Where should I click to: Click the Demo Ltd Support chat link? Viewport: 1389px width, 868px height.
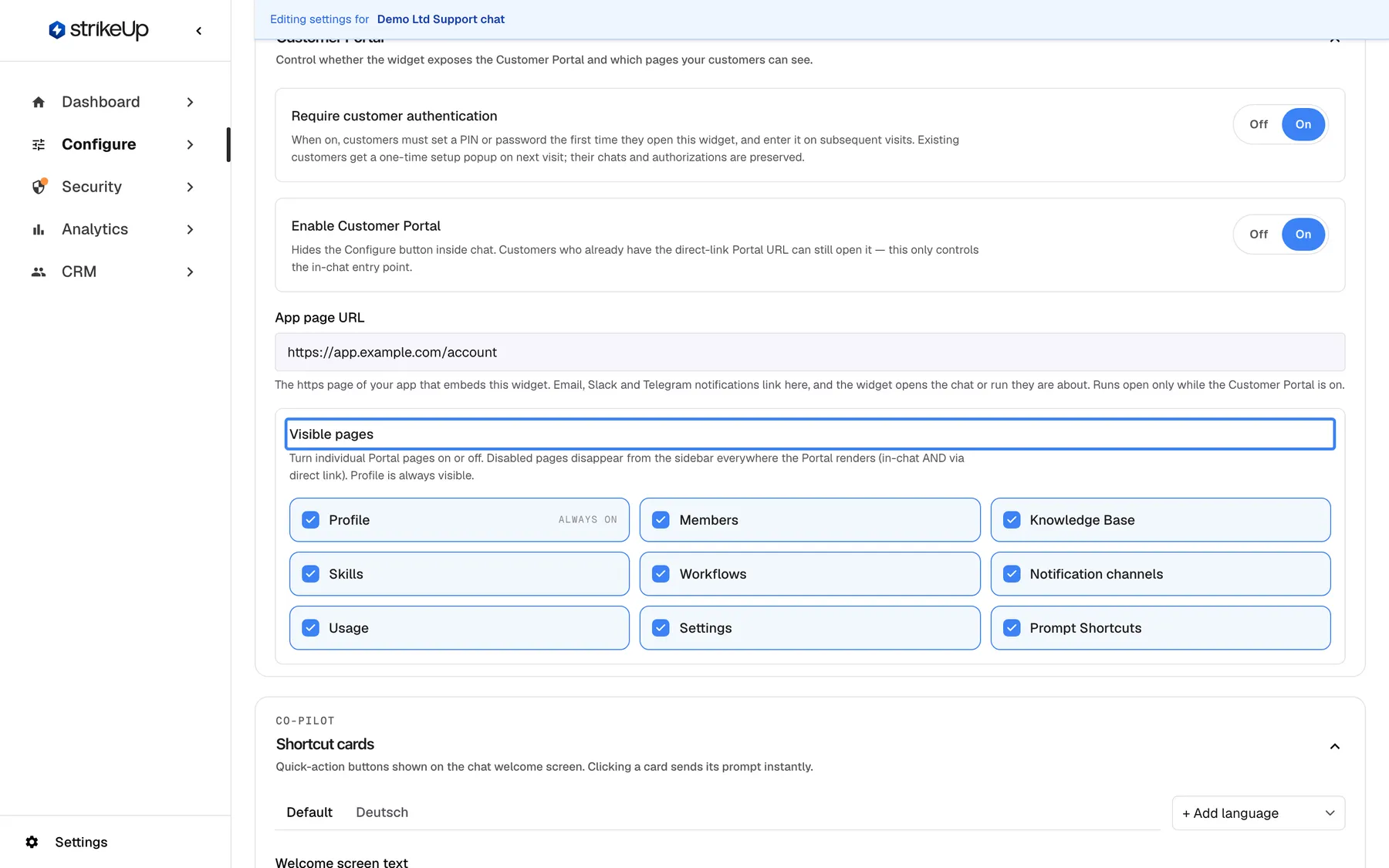point(441,19)
